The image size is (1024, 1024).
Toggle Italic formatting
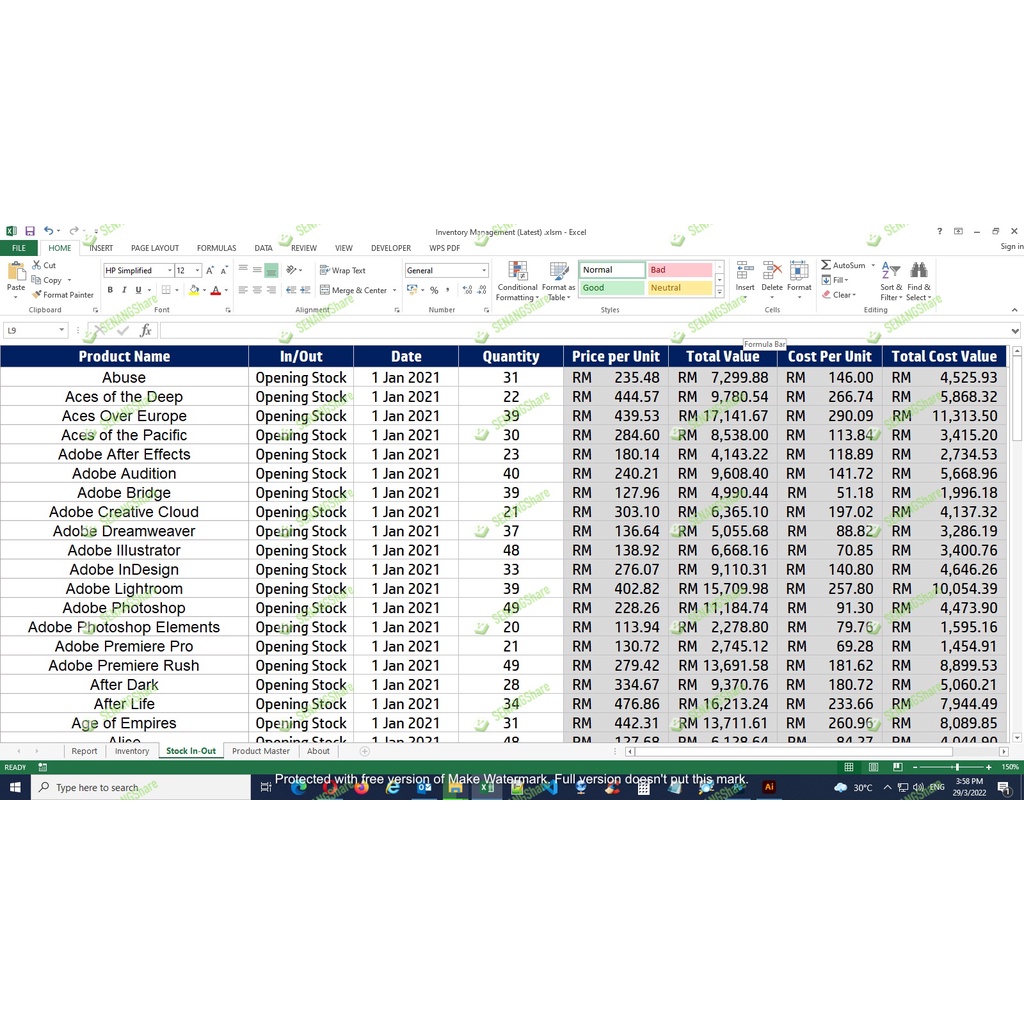click(x=124, y=290)
